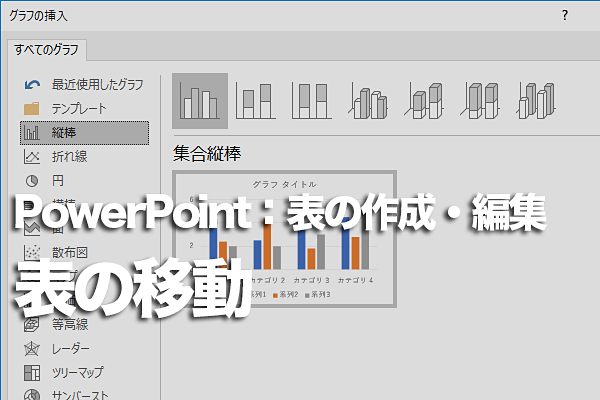Select the 3-D clustered column subtype icon
The width and height of the screenshot is (600, 400).
pyautogui.click(x=368, y=101)
